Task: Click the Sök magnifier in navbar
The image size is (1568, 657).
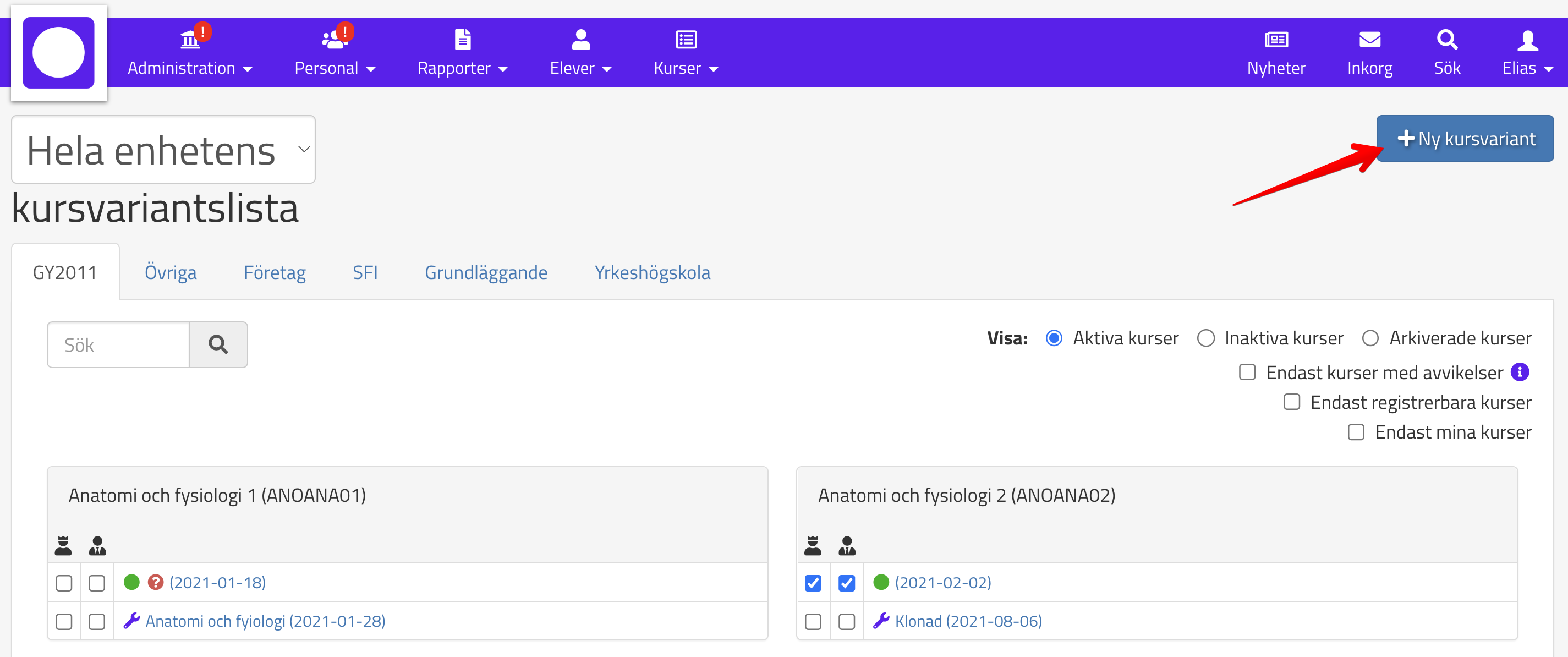Action: pyautogui.click(x=1446, y=40)
